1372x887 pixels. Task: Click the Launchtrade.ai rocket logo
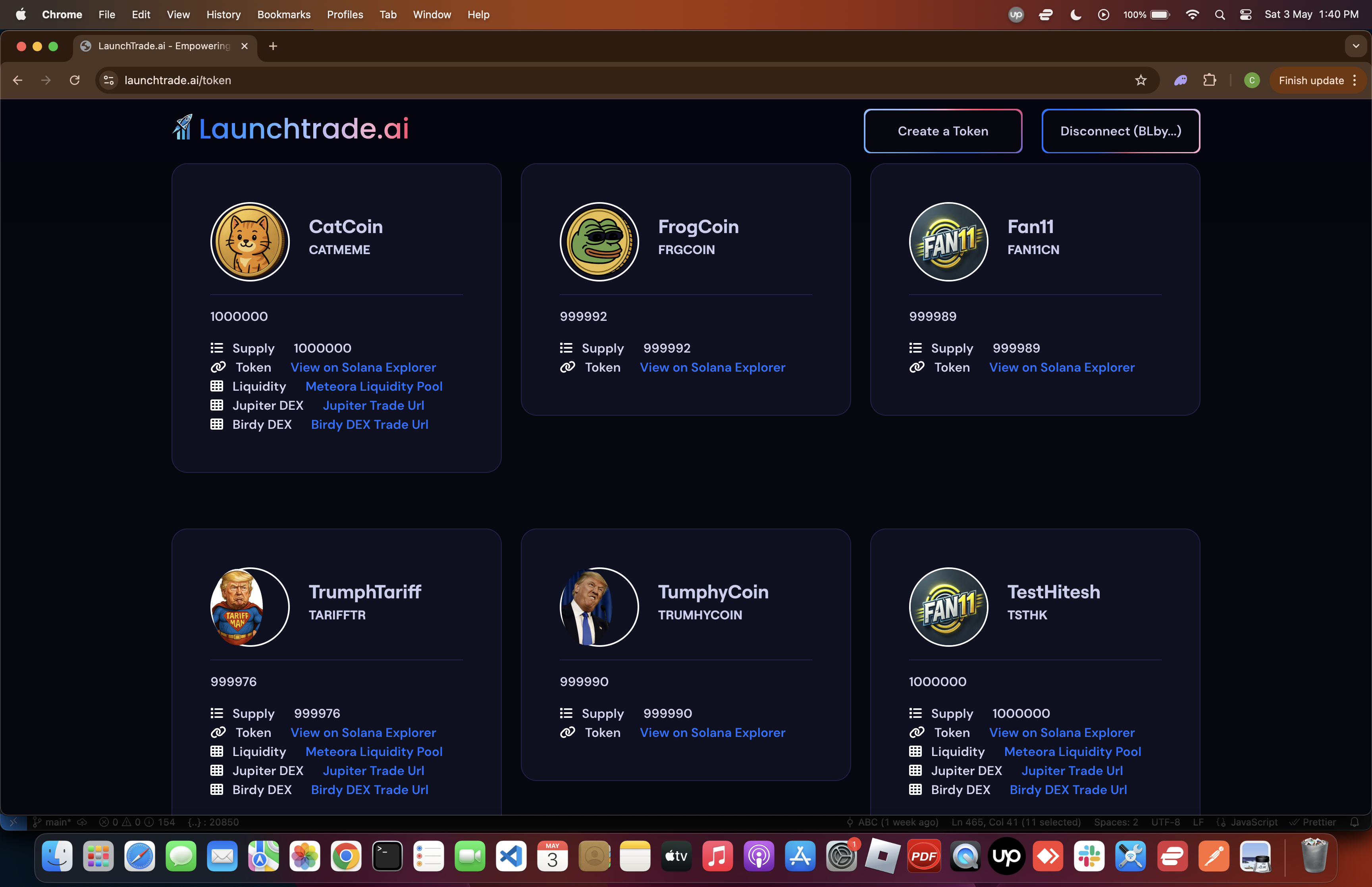[x=183, y=128]
